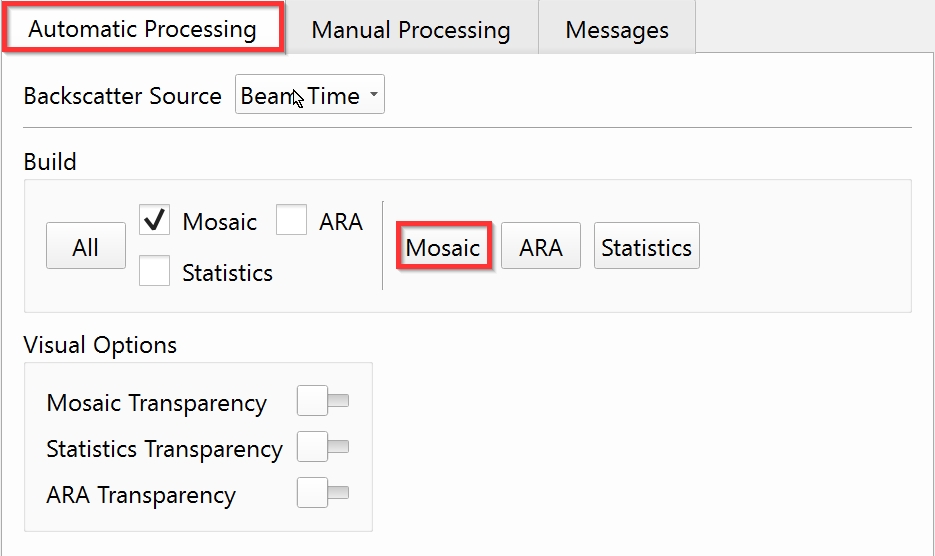Switch to the Manual Processing tab
The height and width of the screenshot is (556, 935).
pos(410,30)
